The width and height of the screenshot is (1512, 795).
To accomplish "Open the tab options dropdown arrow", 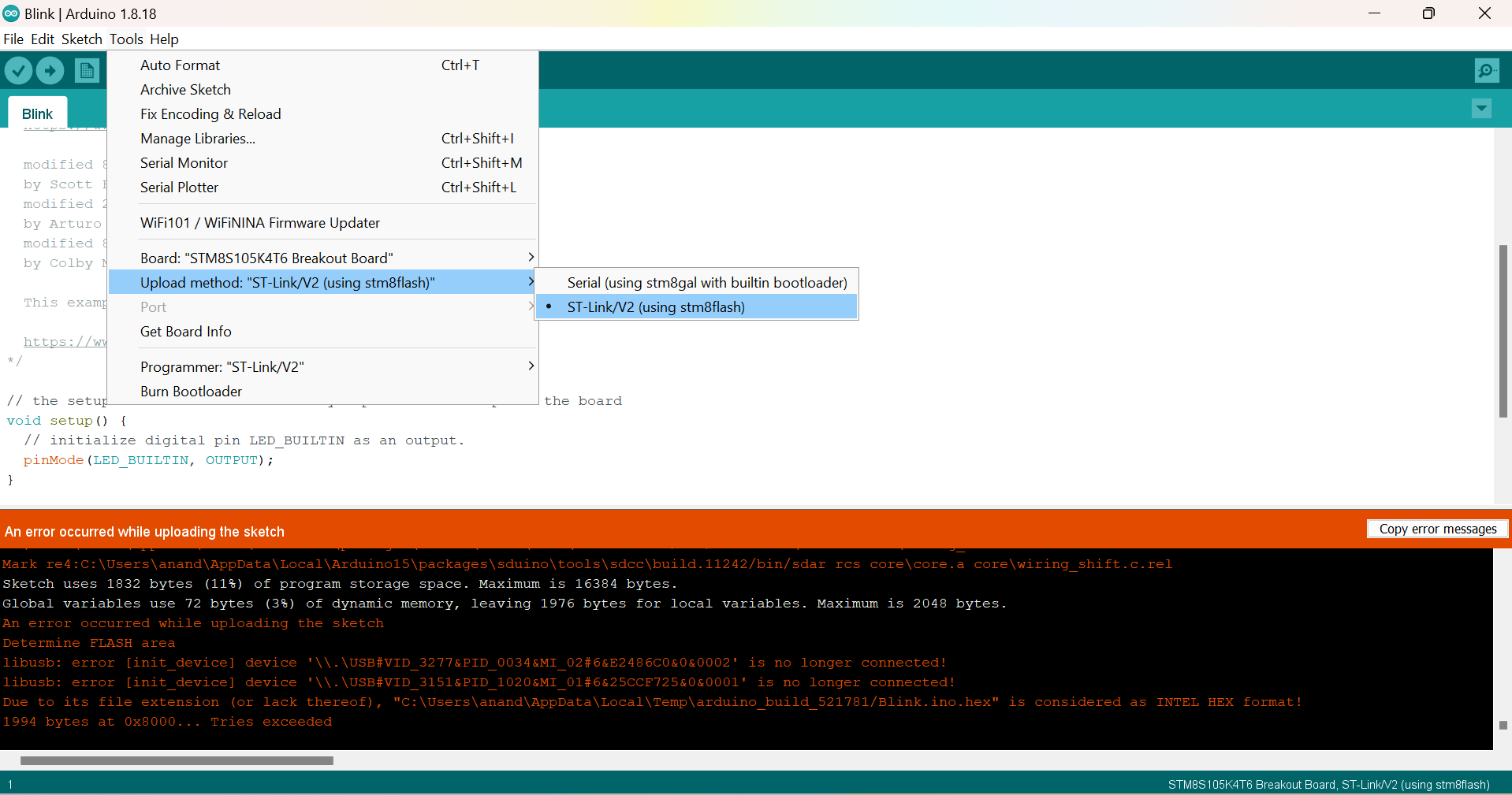I will 1481,108.
